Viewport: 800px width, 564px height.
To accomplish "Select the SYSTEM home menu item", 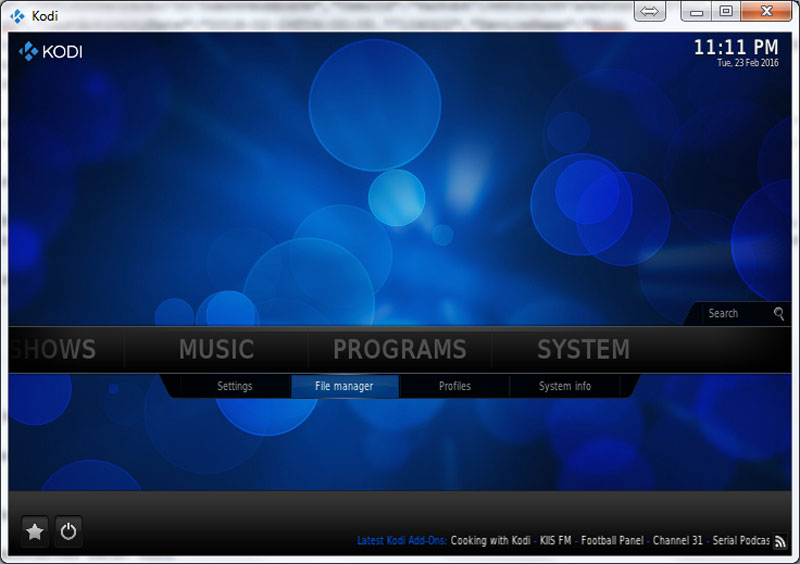I will 583,350.
